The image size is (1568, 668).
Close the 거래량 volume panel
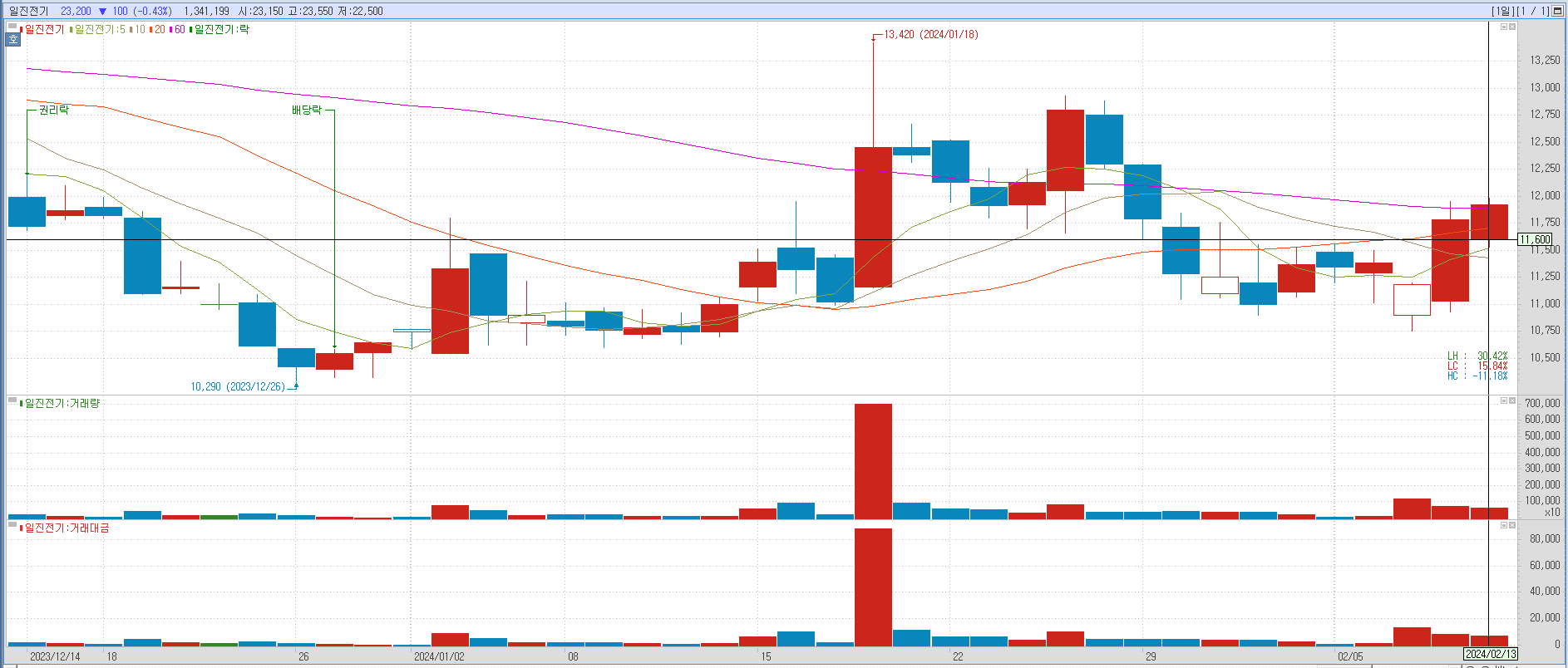click(x=1512, y=400)
